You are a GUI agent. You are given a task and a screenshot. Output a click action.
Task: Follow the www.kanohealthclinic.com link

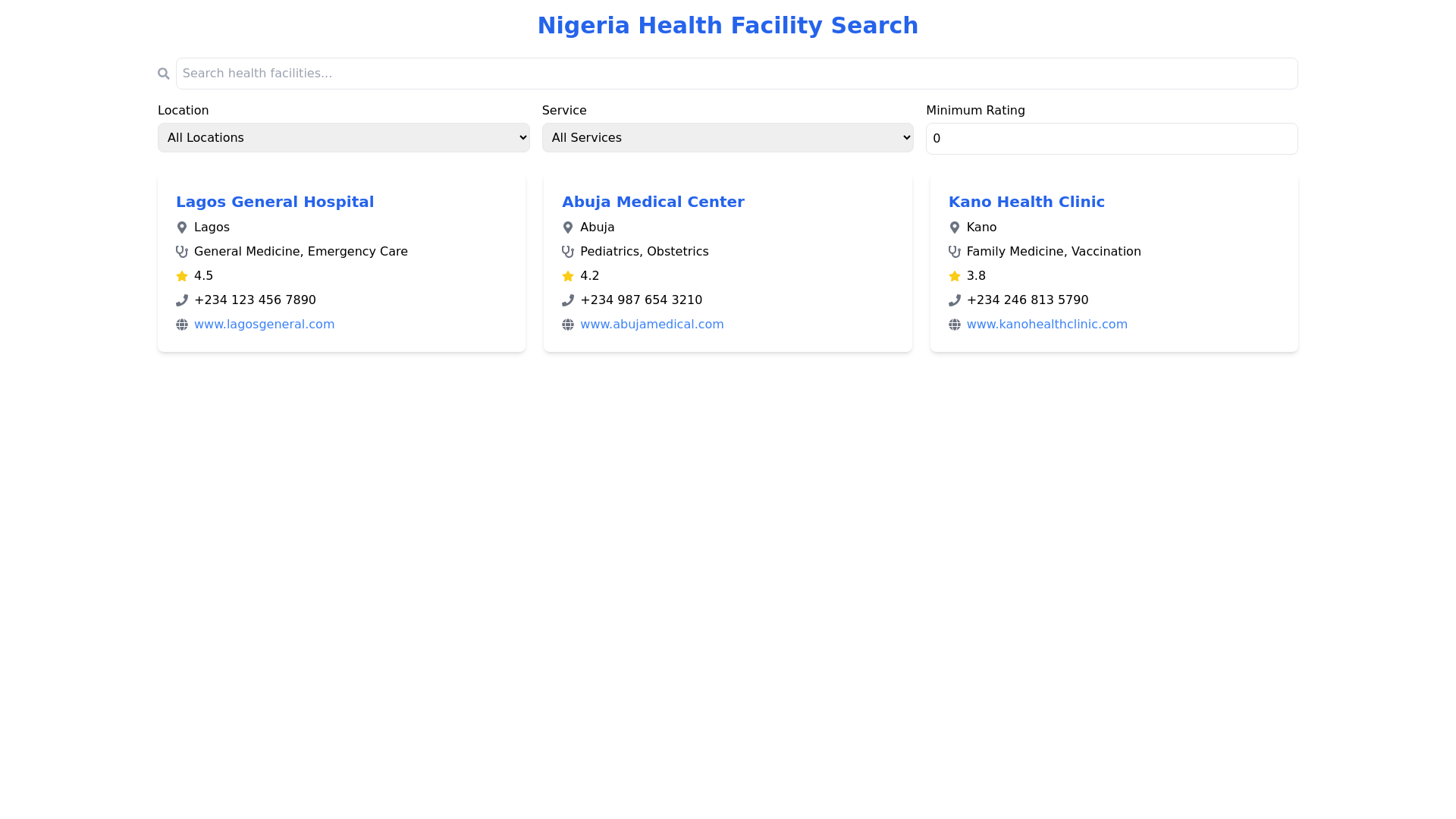pos(1046,325)
